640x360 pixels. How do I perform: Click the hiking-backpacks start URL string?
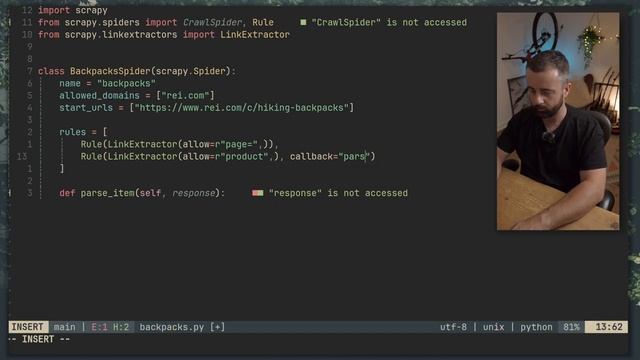coord(242,108)
